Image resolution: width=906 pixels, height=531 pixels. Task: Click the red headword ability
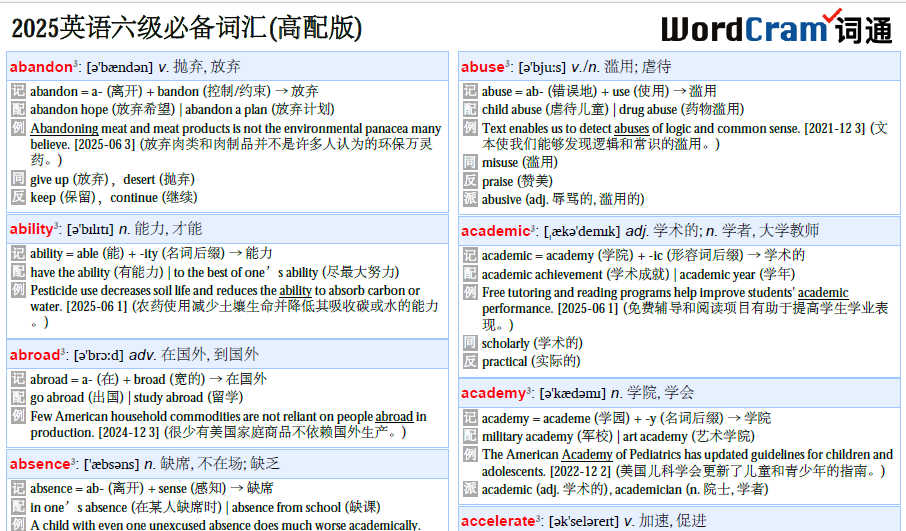pos(31,229)
